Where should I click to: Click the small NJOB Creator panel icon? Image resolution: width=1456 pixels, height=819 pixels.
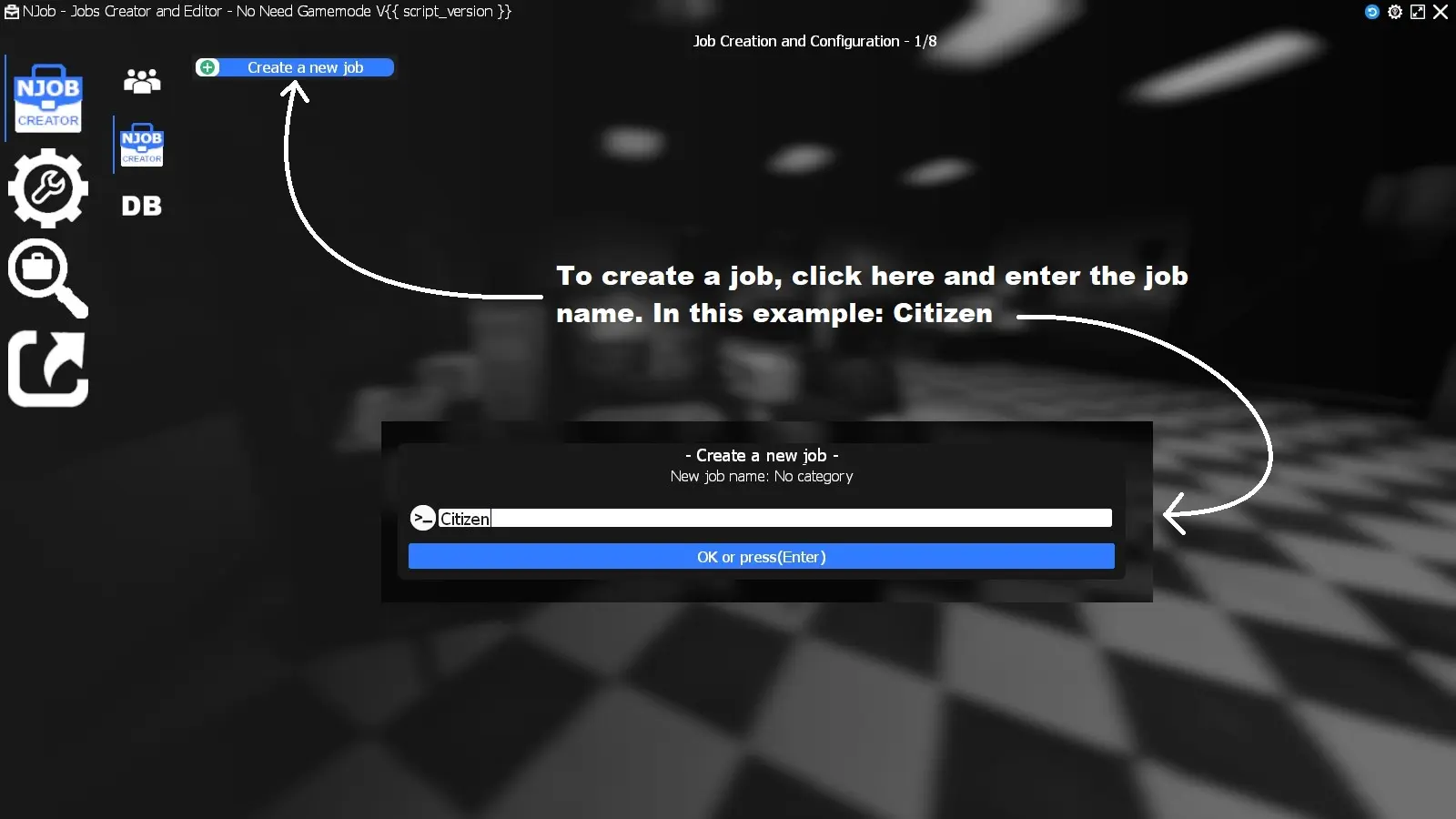[141, 144]
